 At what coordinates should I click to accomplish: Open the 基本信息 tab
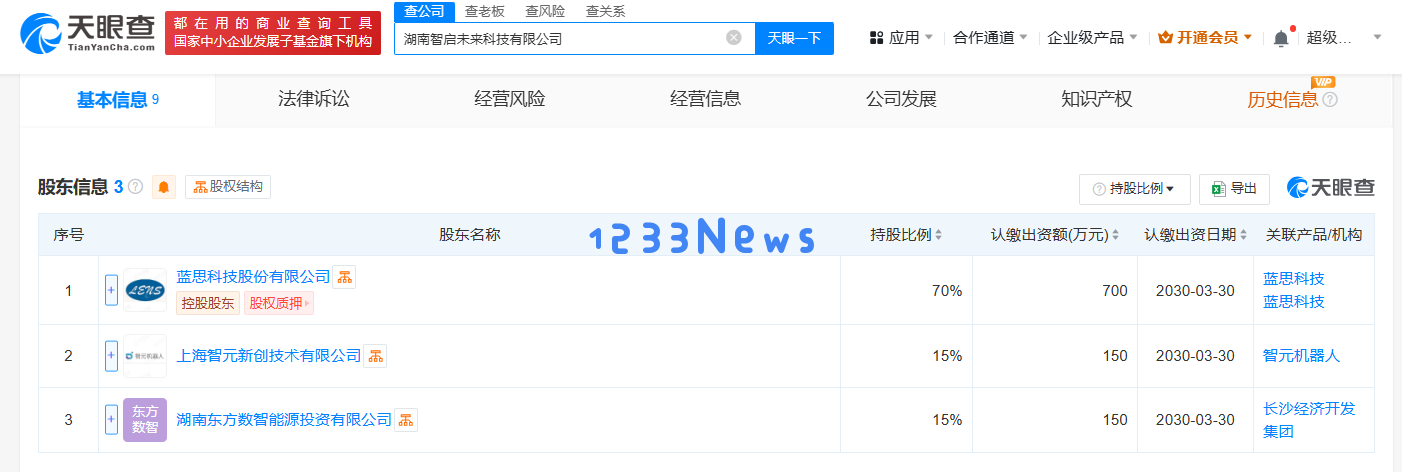click(x=118, y=100)
